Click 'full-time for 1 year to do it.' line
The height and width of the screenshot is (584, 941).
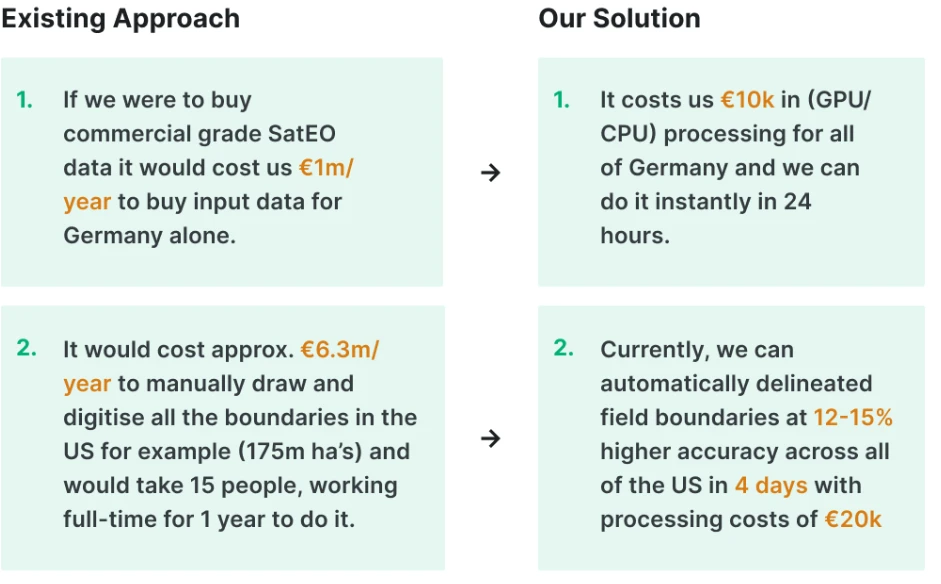click(x=209, y=519)
